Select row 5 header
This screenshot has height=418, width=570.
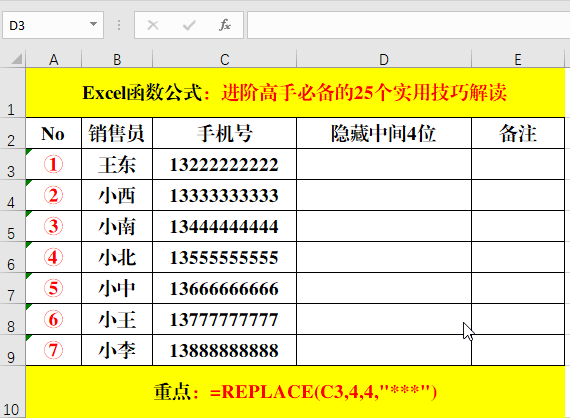12,226
